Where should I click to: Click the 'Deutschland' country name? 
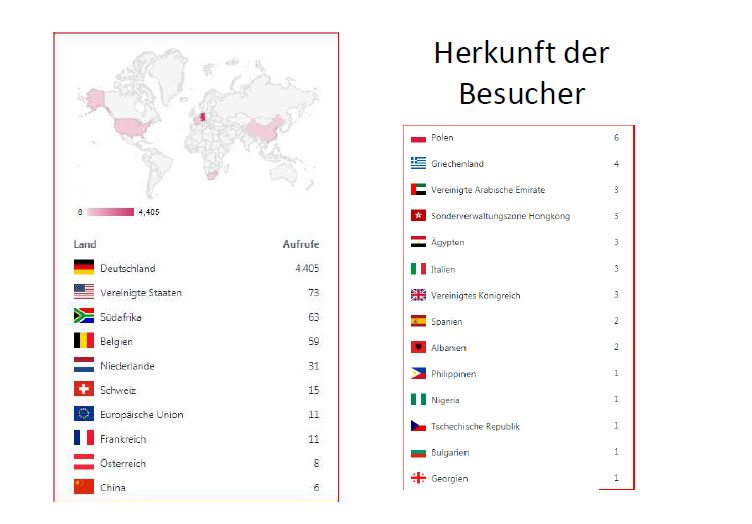tap(128, 268)
